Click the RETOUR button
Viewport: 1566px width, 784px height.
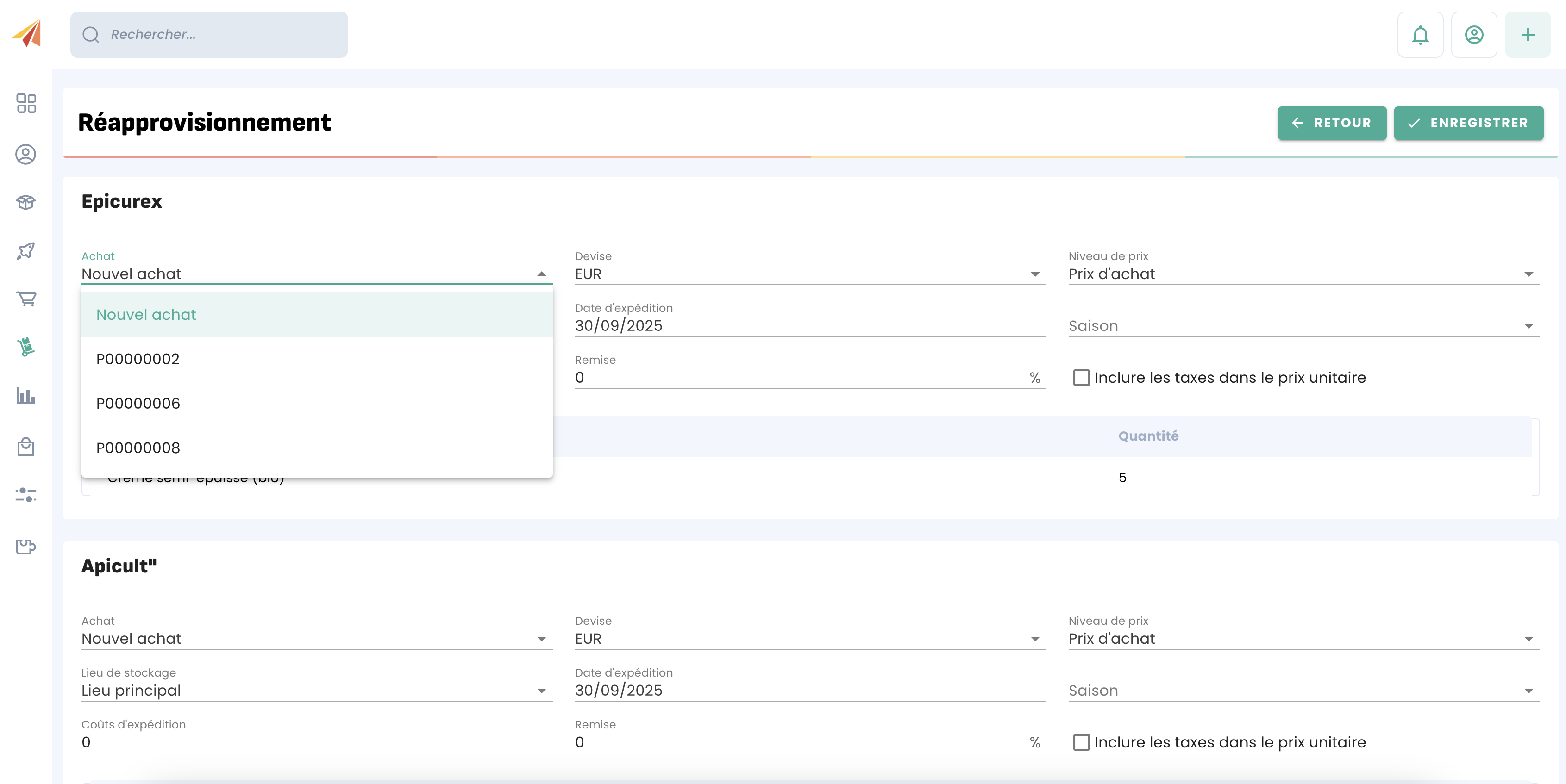point(1331,124)
